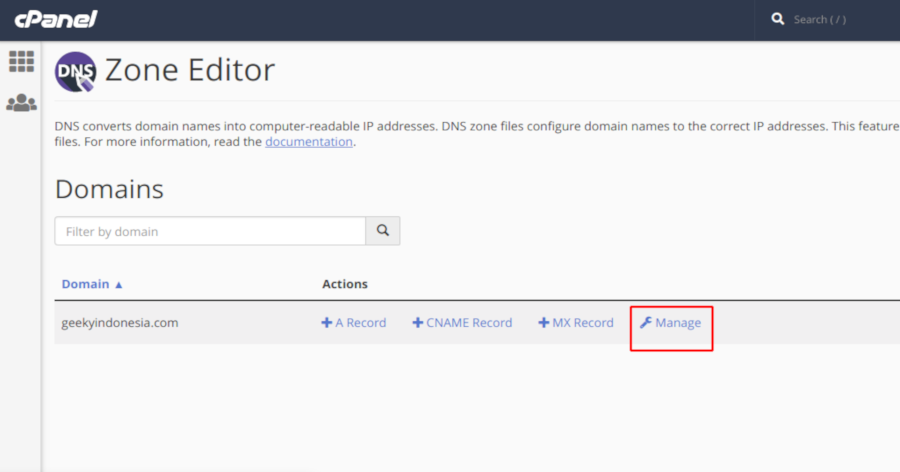Click the wrench icon beside Manage
This screenshot has height=472, width=900.
(x=646, y=323)
